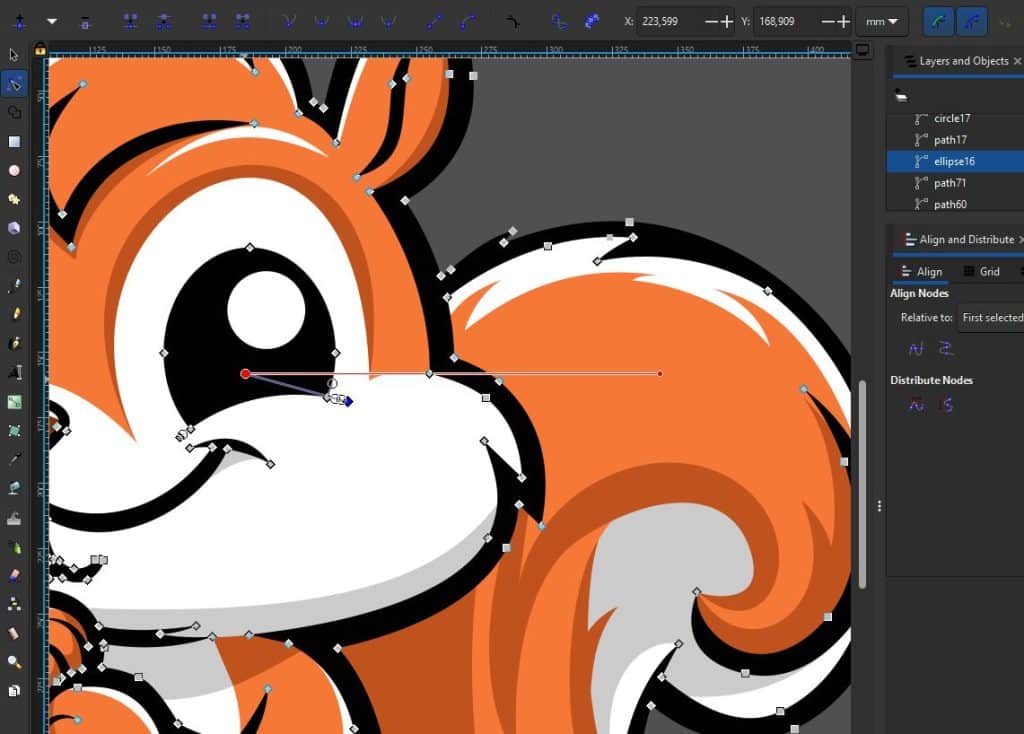Select the Calligraphy tool

point(14,343)
